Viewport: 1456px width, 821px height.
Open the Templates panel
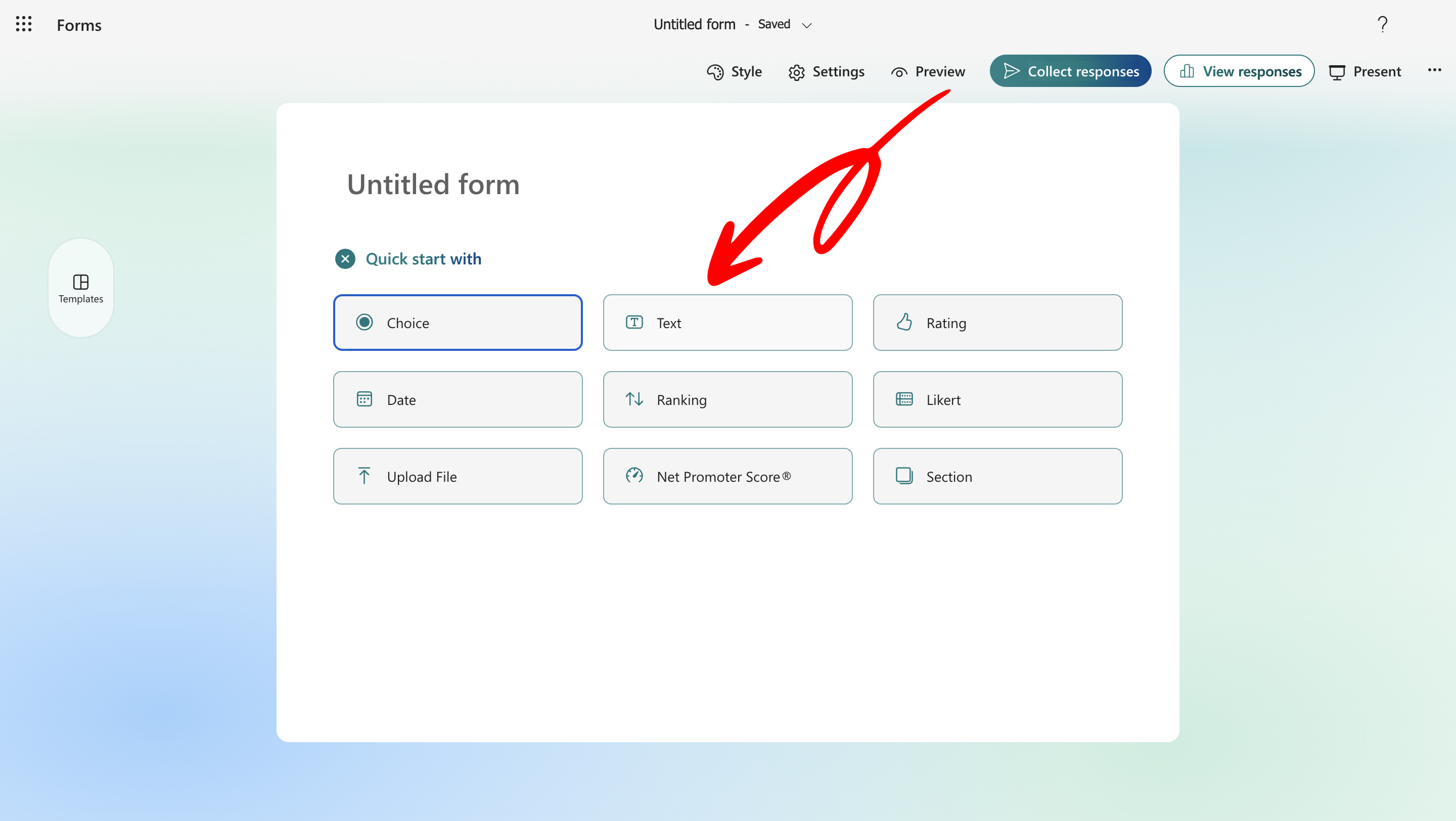tap(81, 288)
